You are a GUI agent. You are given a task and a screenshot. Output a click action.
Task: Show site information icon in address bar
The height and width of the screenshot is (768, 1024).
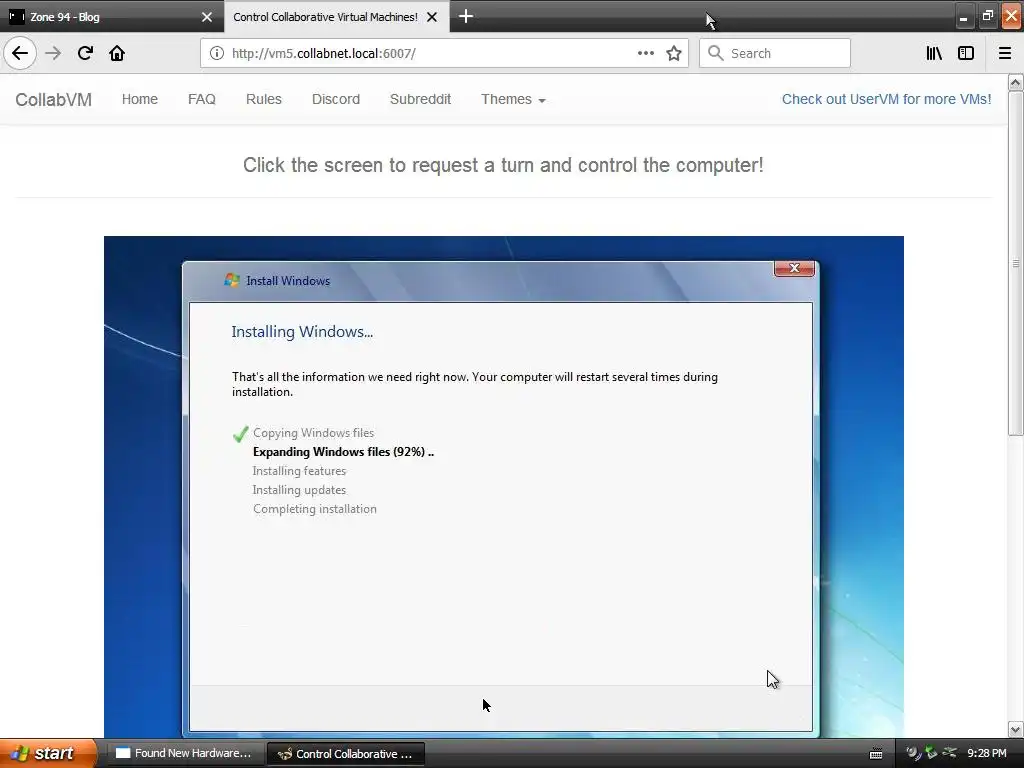pyautogui.click(x=216, y=53)
